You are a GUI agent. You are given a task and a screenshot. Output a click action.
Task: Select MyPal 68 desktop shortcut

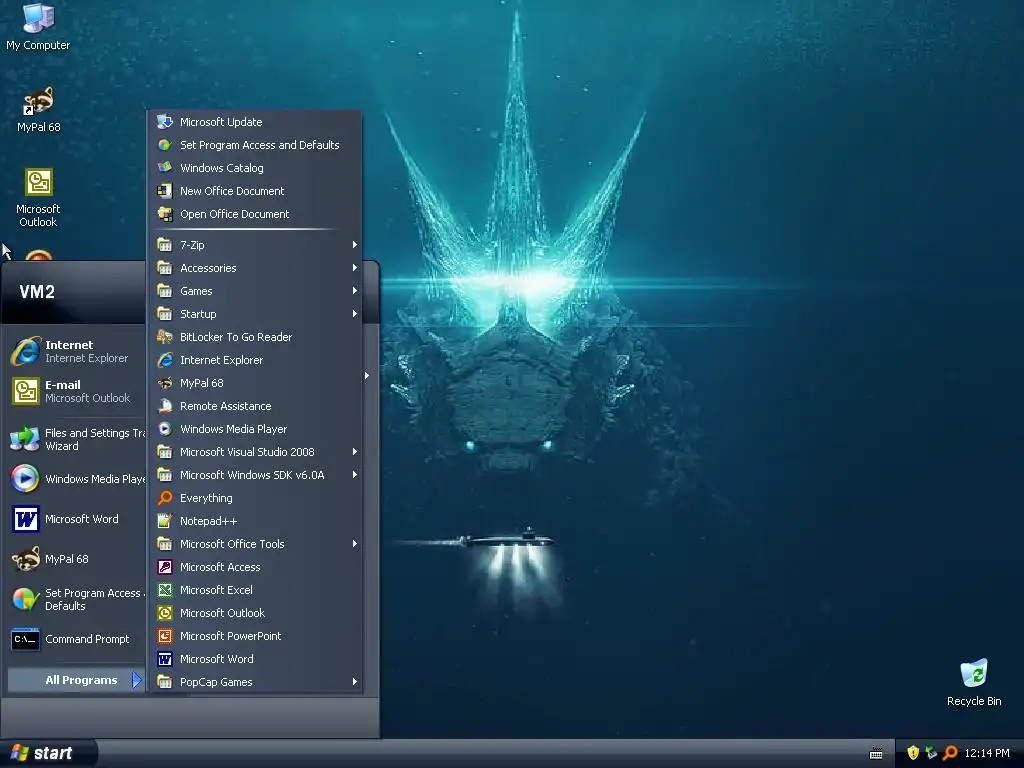(39, 110)
